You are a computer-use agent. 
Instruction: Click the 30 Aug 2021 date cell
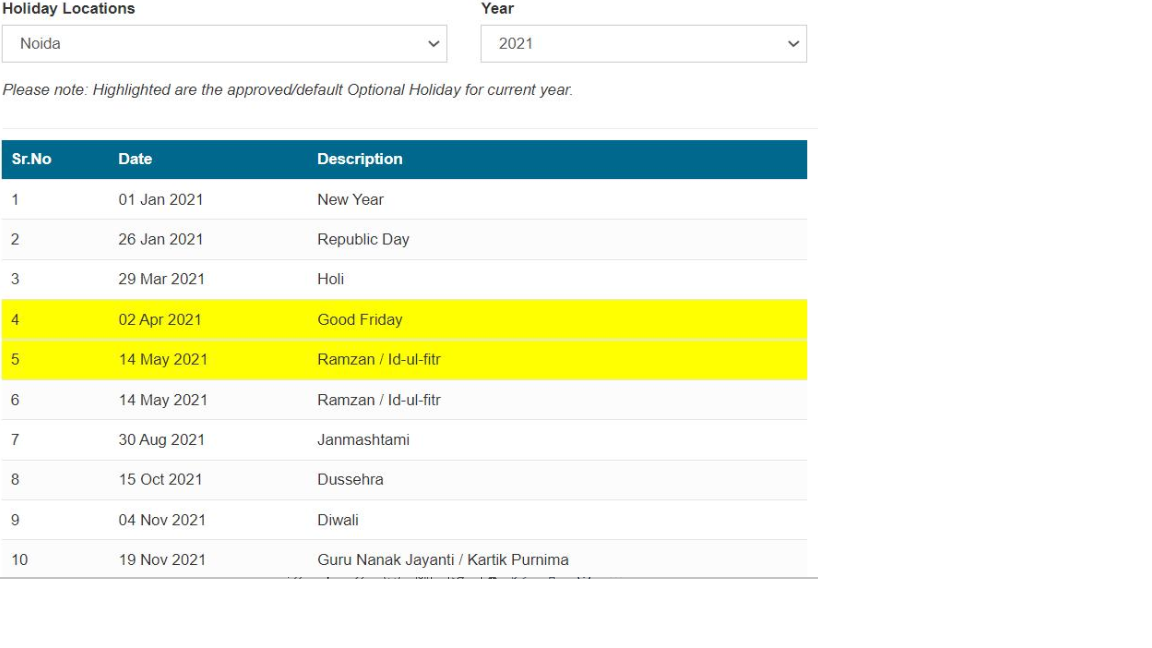161,440
